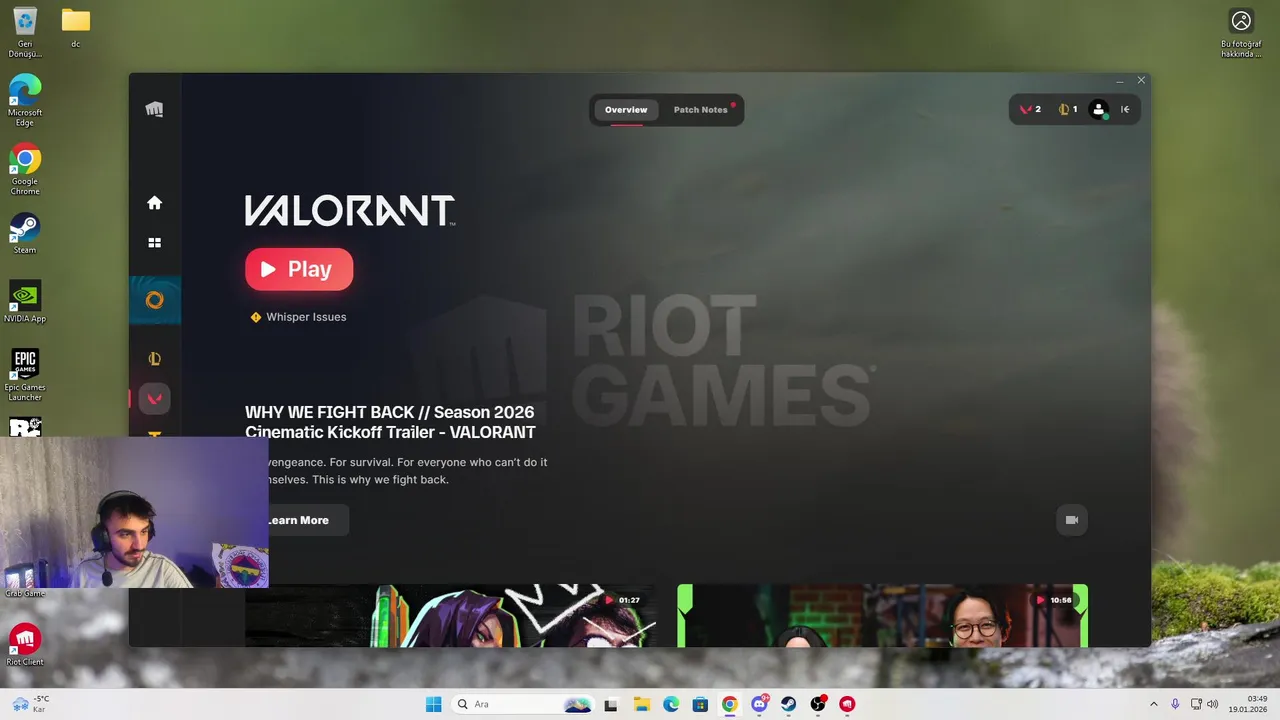Screen dimensions: 1280x720
Task: Open Discord from the taskbar
Action: [759, 704]
